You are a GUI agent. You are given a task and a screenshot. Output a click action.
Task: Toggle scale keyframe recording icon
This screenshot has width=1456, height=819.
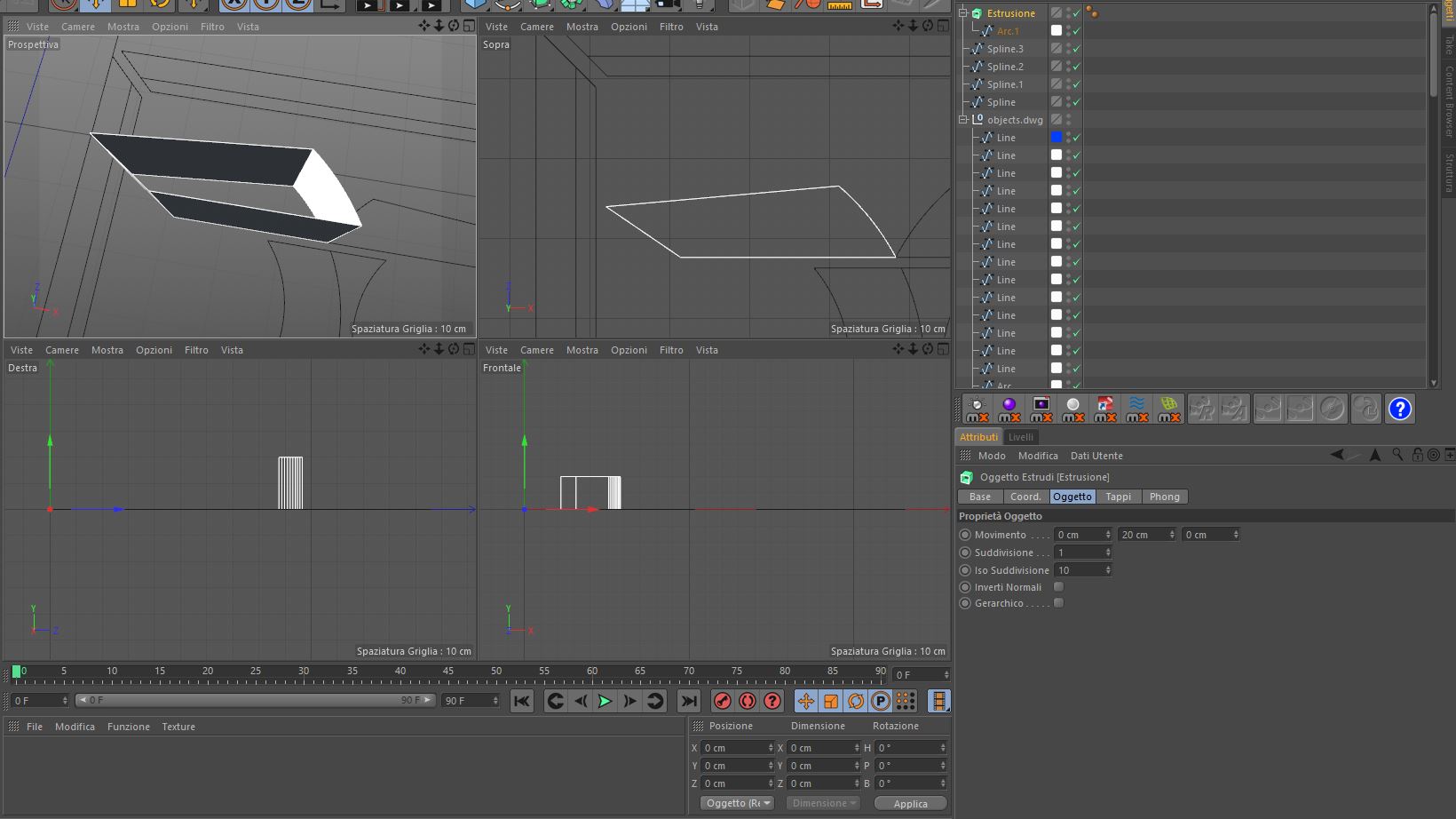coord(831,701)
